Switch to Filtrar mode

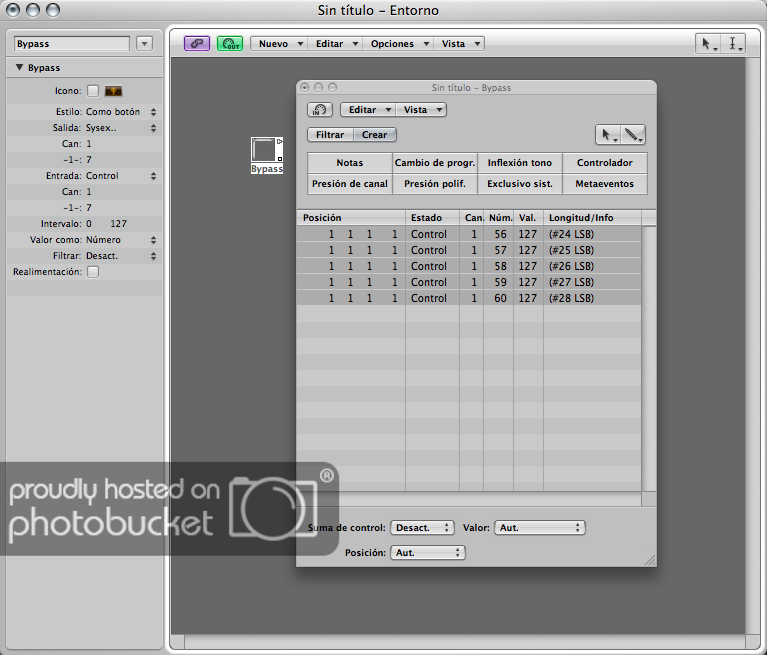click(x=330, y=135)
